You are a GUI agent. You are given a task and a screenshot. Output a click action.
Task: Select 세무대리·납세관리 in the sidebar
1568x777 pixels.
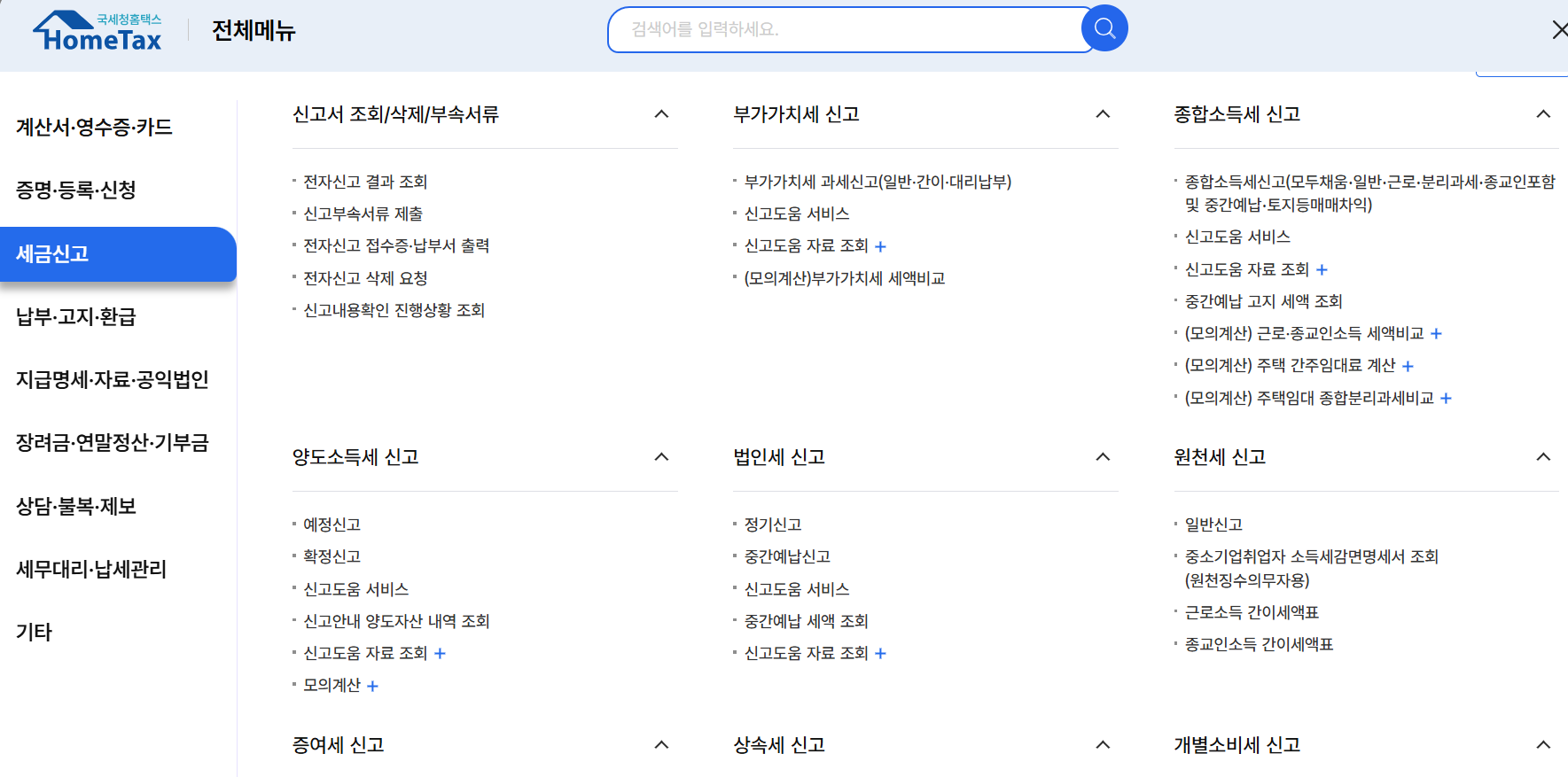coord(91,569)
